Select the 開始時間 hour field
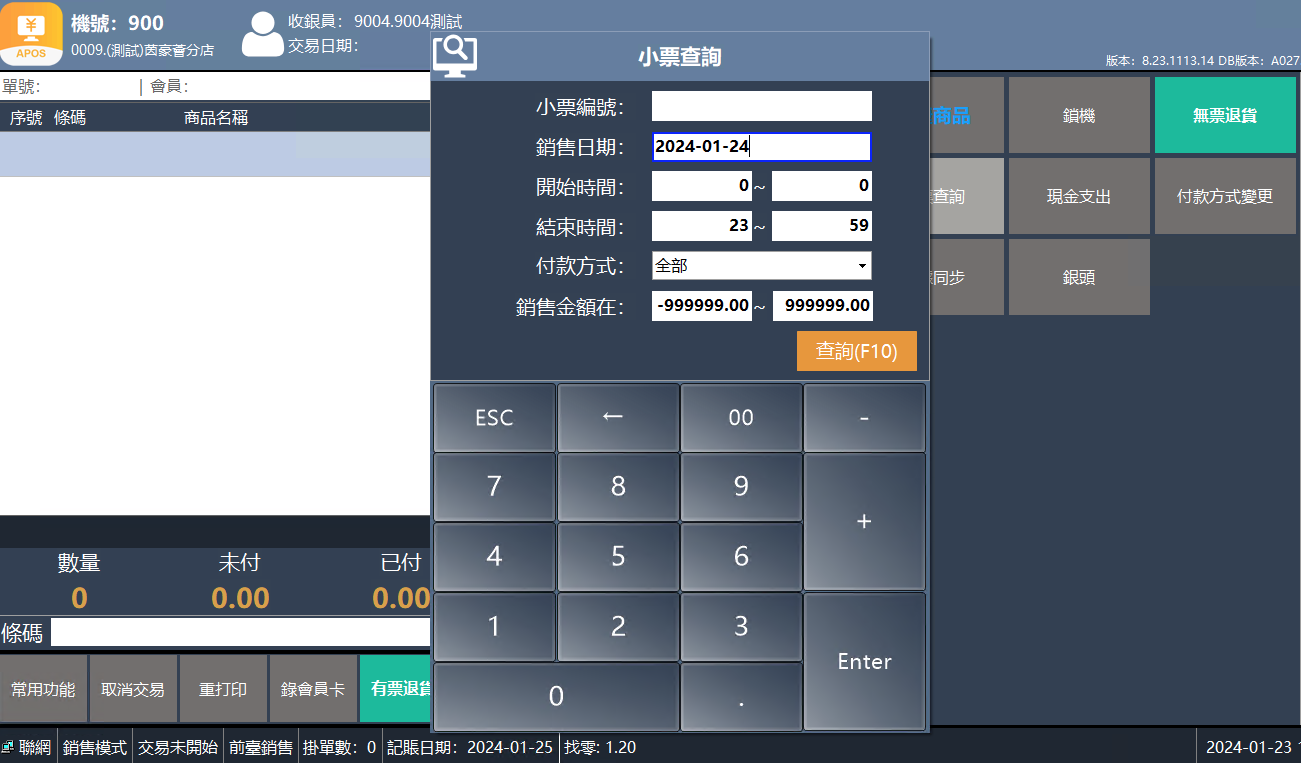The height and width of the screenshot is (763, 1301). click(702, 186)
